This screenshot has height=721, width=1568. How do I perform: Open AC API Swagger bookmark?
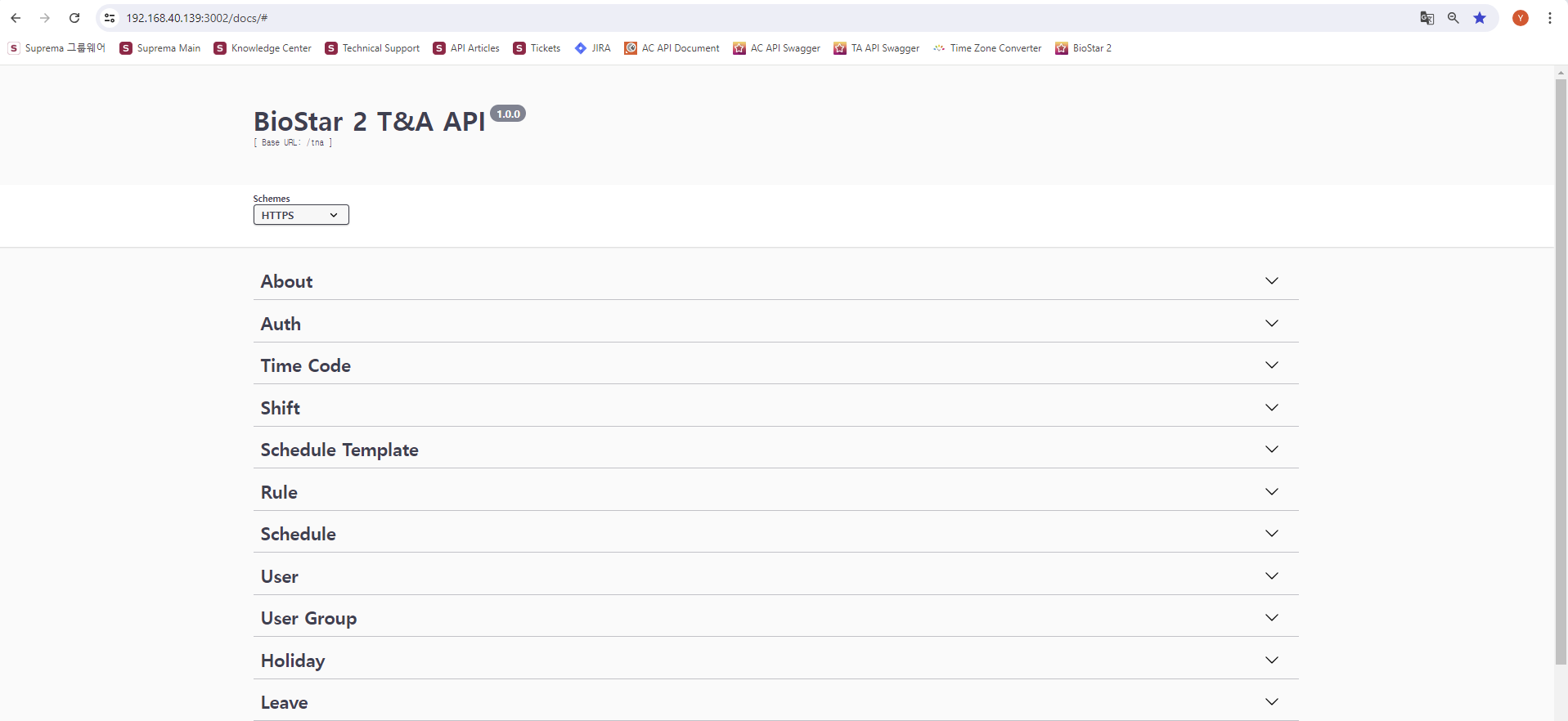click(x=777, y=48)
